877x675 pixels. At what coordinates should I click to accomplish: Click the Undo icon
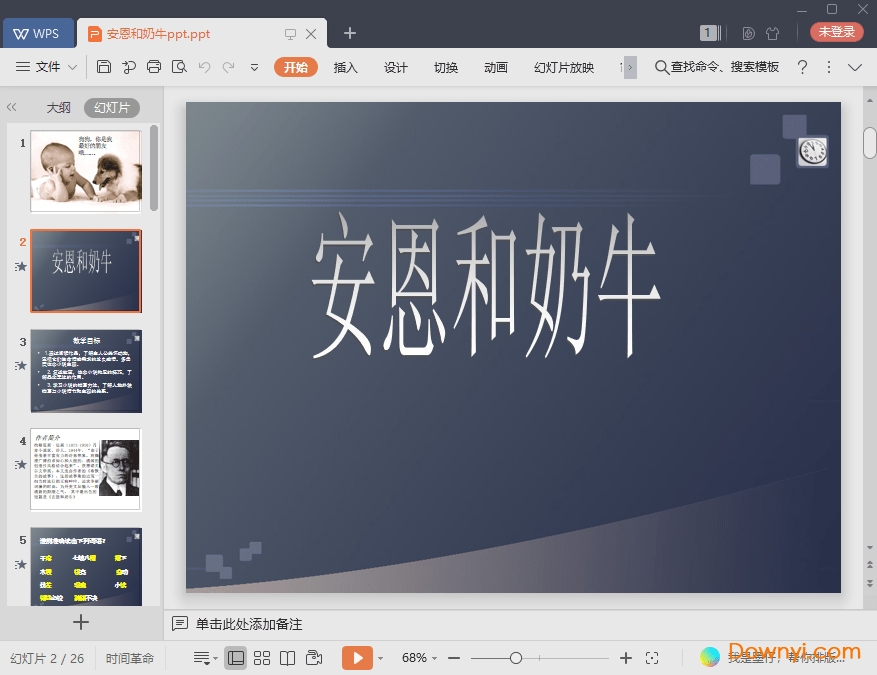[x=205, y=67]
